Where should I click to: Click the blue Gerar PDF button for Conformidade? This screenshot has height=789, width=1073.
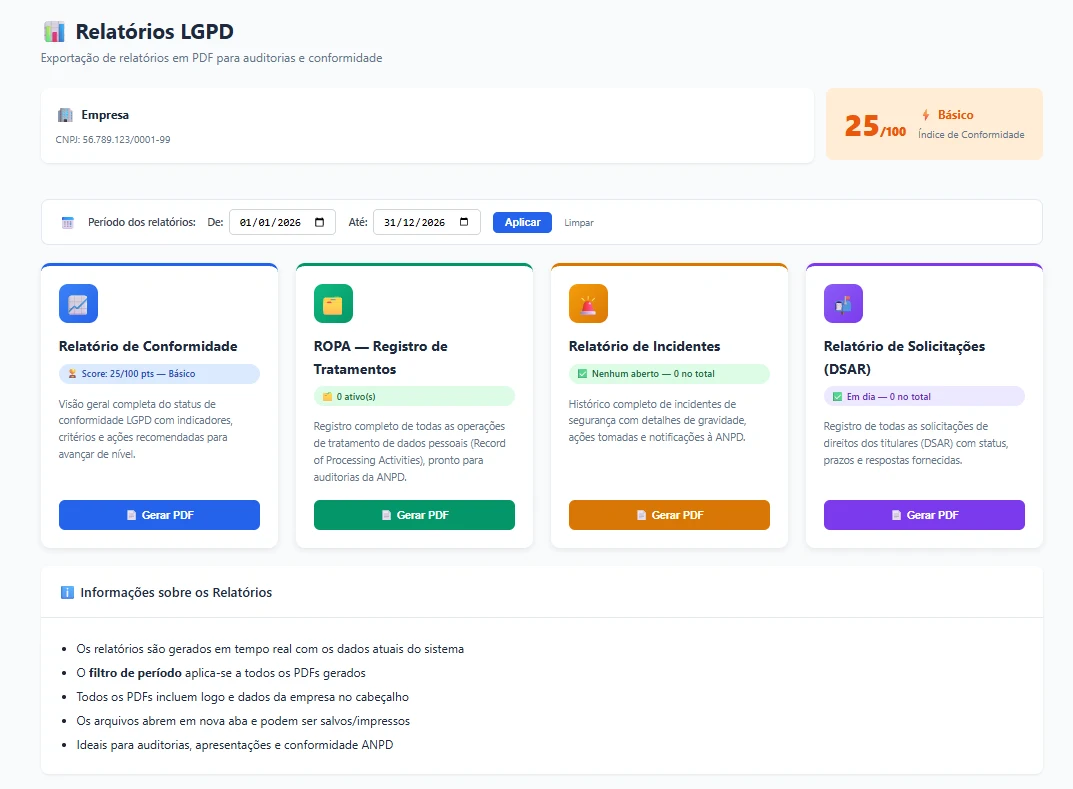coord(159,515)
